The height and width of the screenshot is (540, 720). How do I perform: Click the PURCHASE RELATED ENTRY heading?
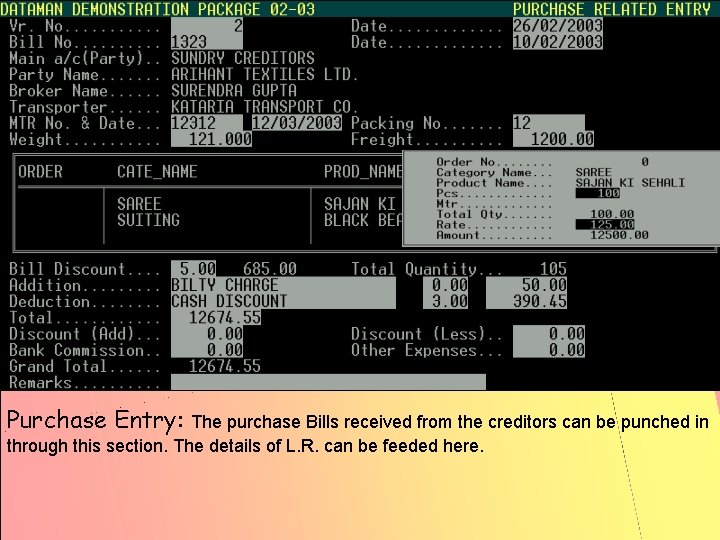click(x=612, y=9)
